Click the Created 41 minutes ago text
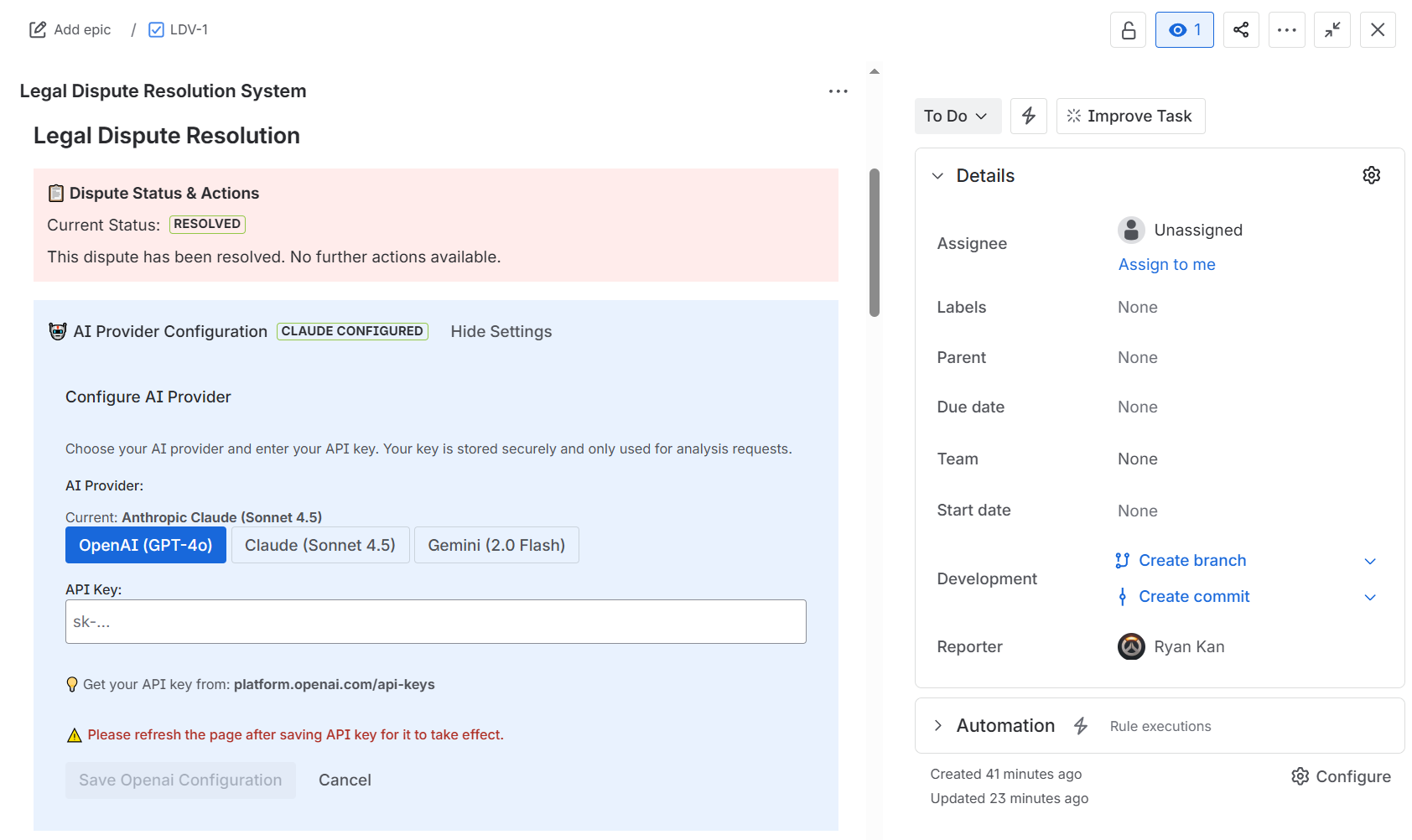1412x840 pixels. coord(1006,775)
